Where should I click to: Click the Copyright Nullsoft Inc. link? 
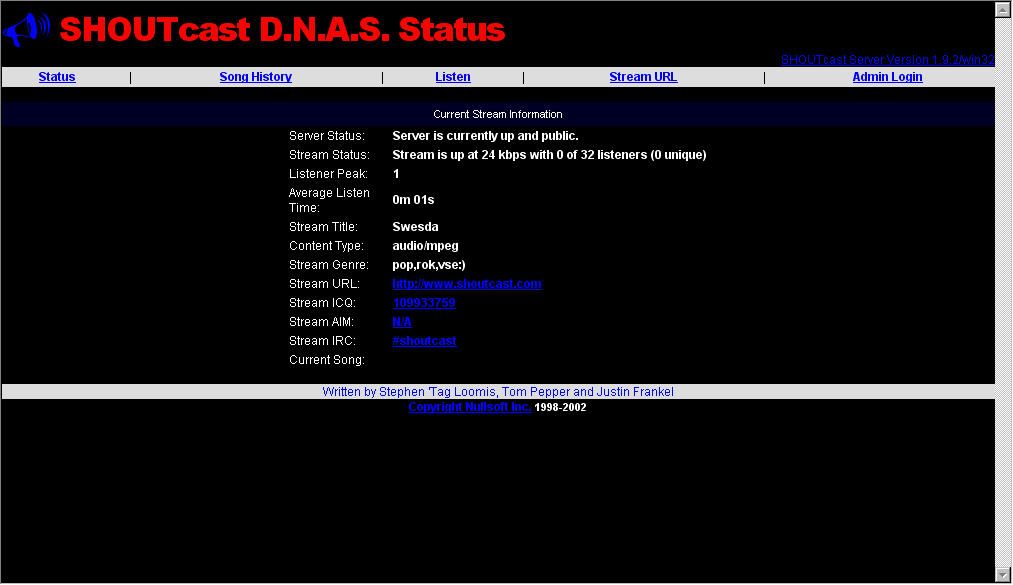tap(470, 407)
